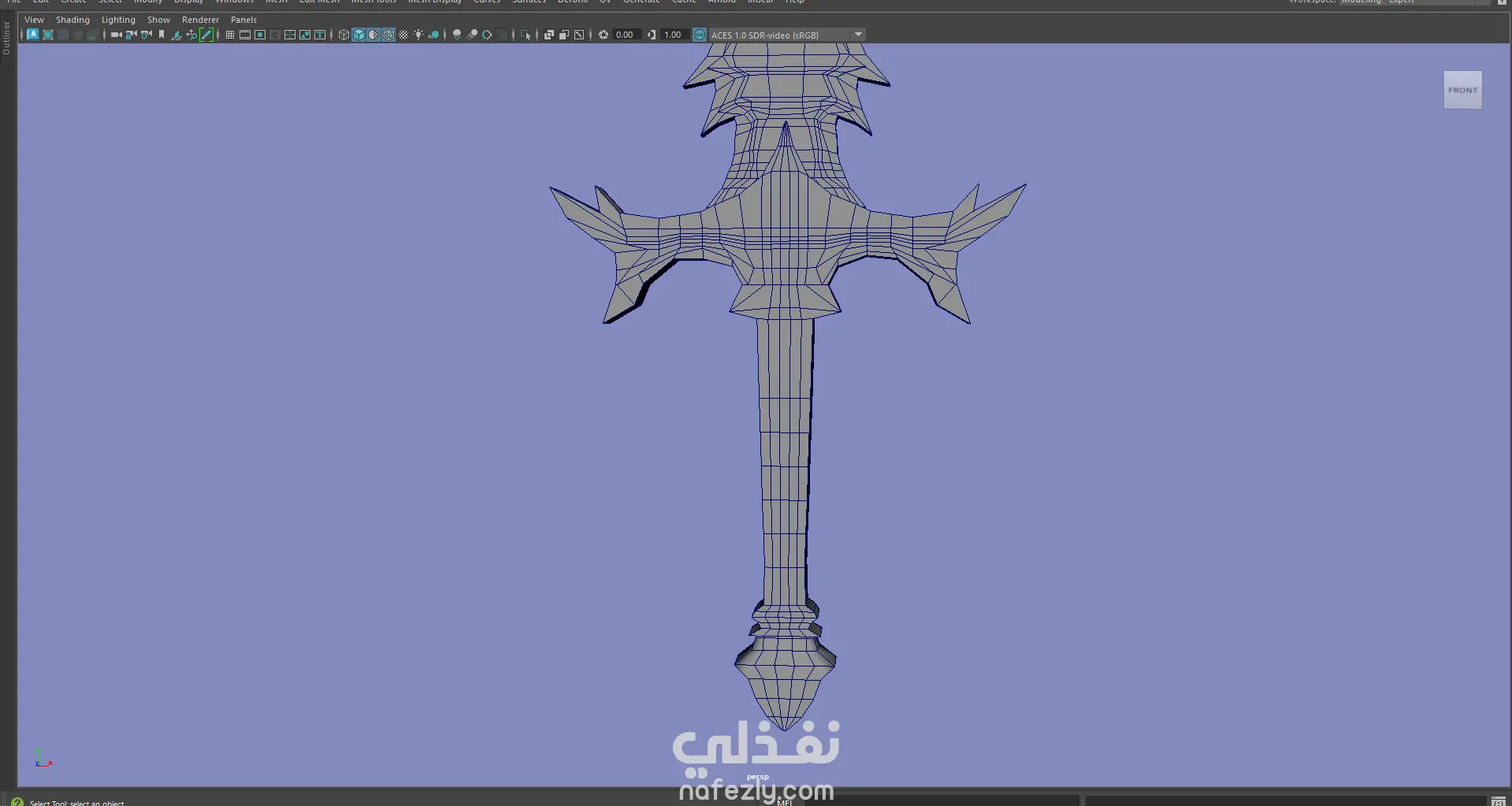Click the grease pencil icon
The image size is (1512, 806).
click(x=206, y=35)
